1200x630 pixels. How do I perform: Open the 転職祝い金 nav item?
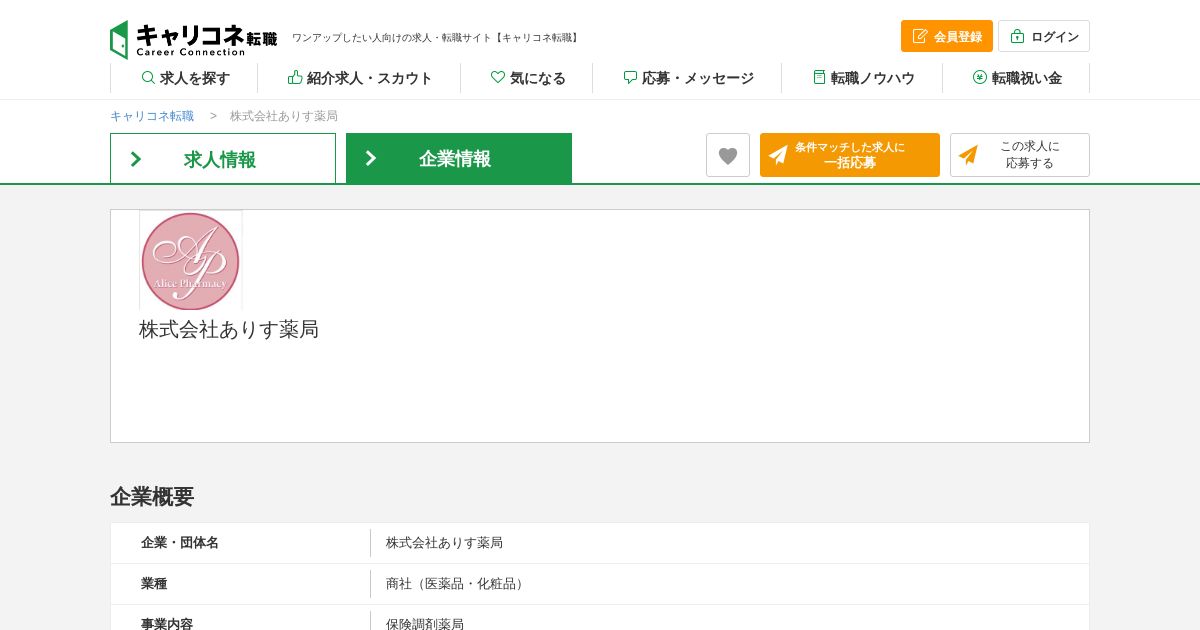pyautogui.click(x=1017, y=78)
